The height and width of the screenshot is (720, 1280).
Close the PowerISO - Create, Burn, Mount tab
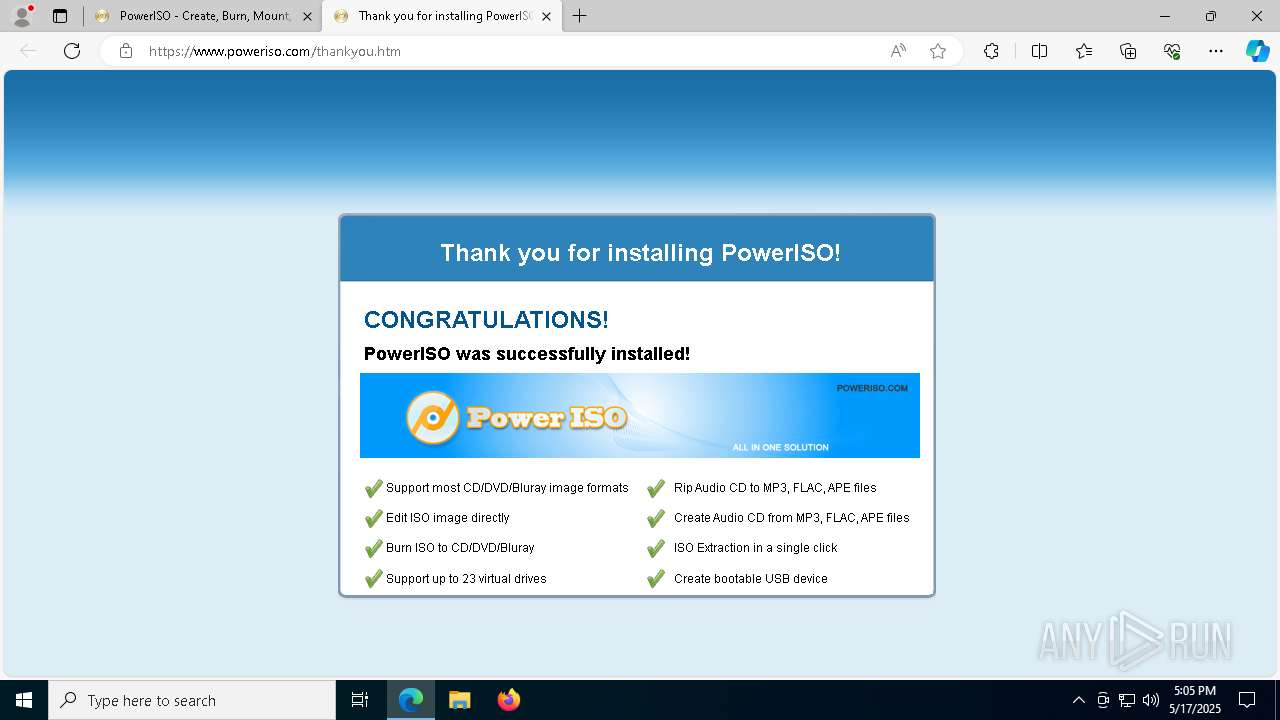[307, 16]
